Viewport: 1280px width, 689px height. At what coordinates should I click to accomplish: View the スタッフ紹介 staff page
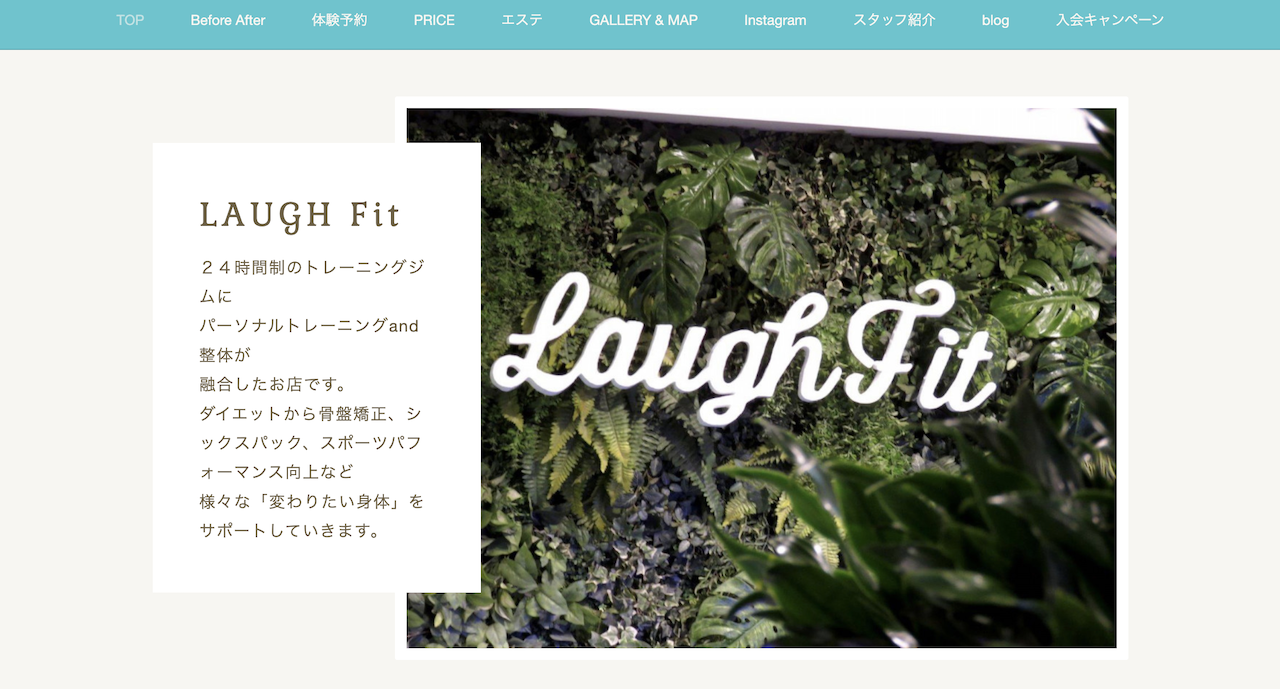pos(894,20)
